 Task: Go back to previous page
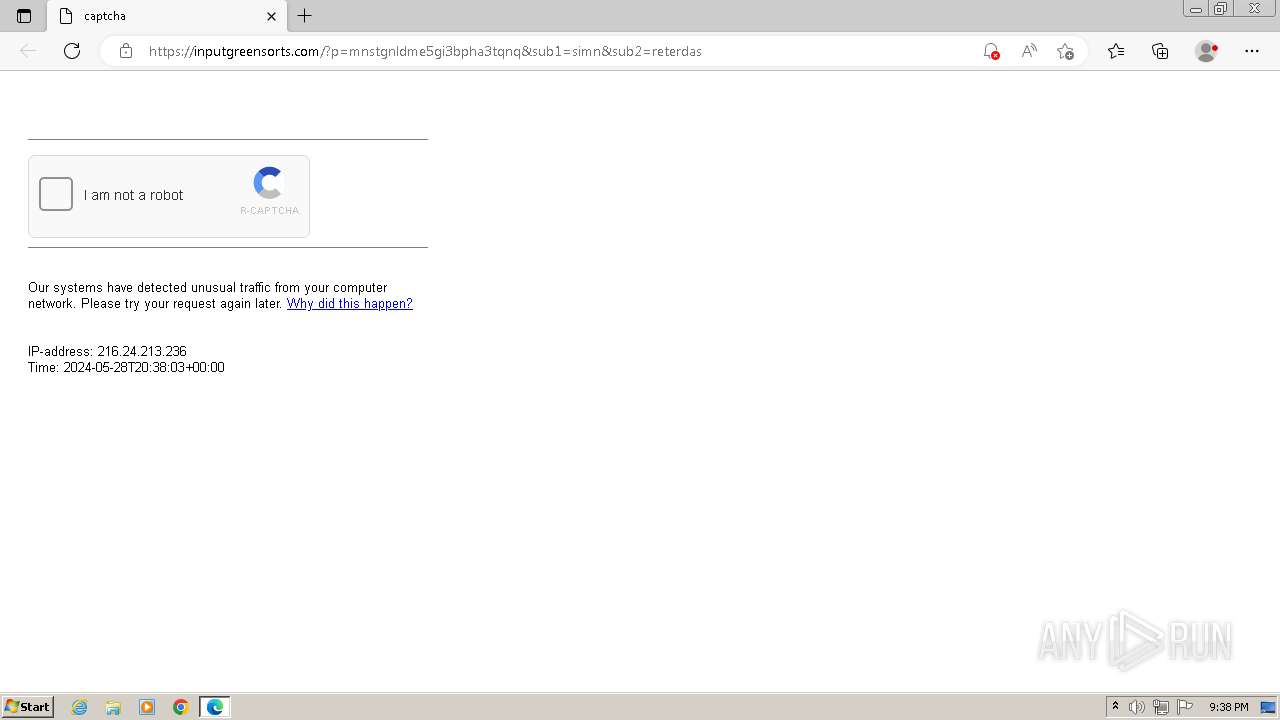[x=28, y=51]
